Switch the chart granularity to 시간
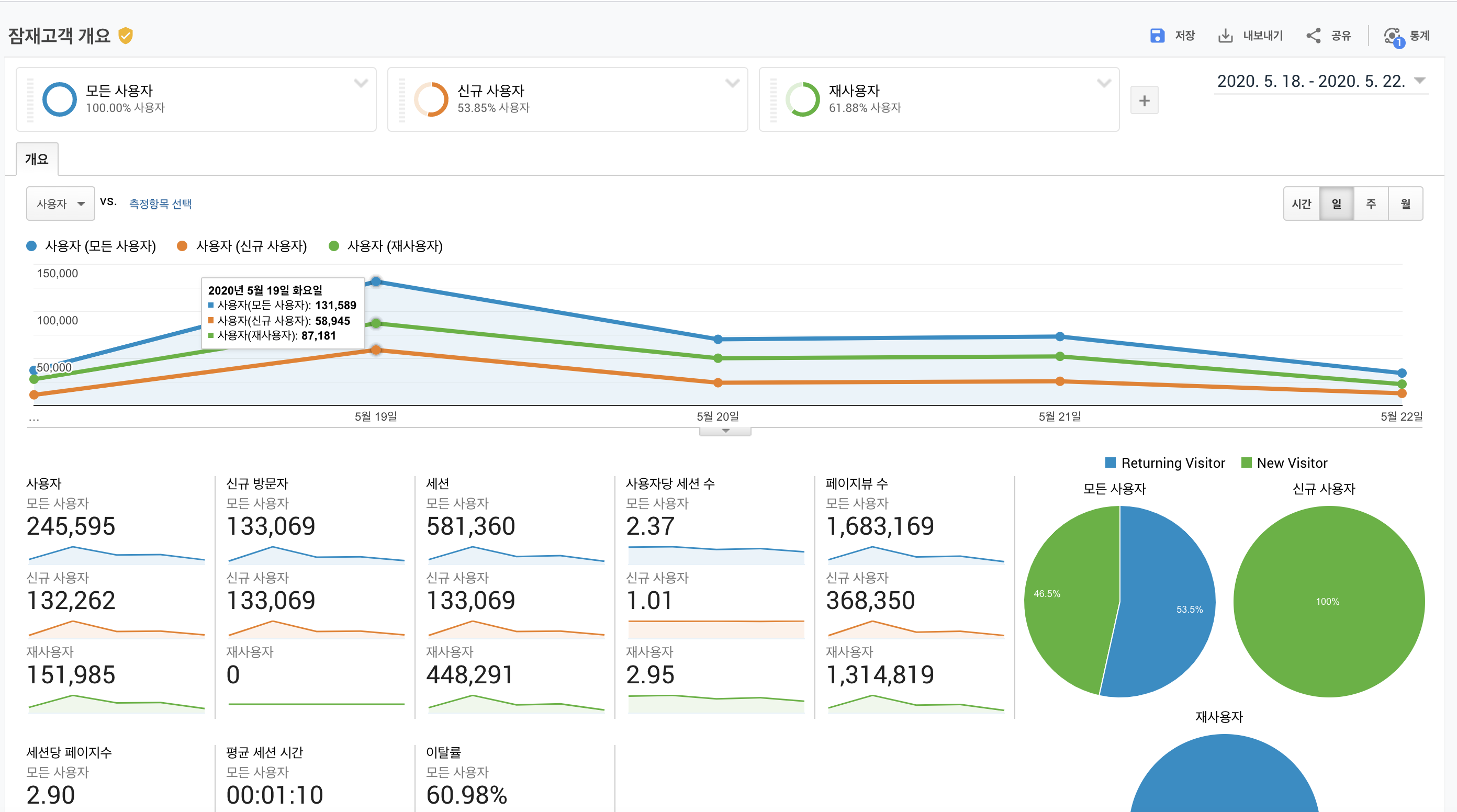The height and width of the screenshot is (812, 1457). pyautogui.click(x=1301, y=204)
